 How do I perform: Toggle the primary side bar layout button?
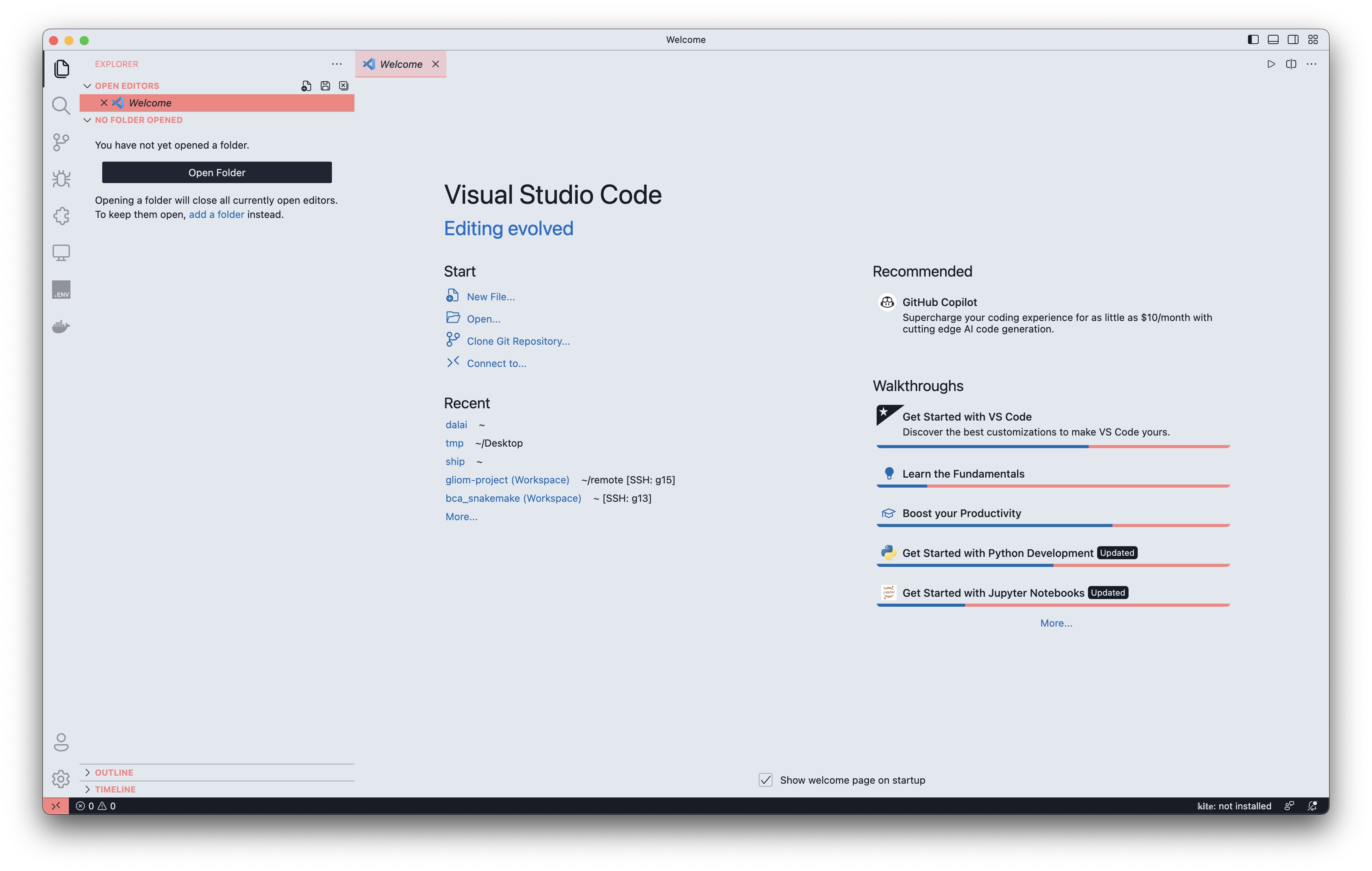(x=1252, y=39)
